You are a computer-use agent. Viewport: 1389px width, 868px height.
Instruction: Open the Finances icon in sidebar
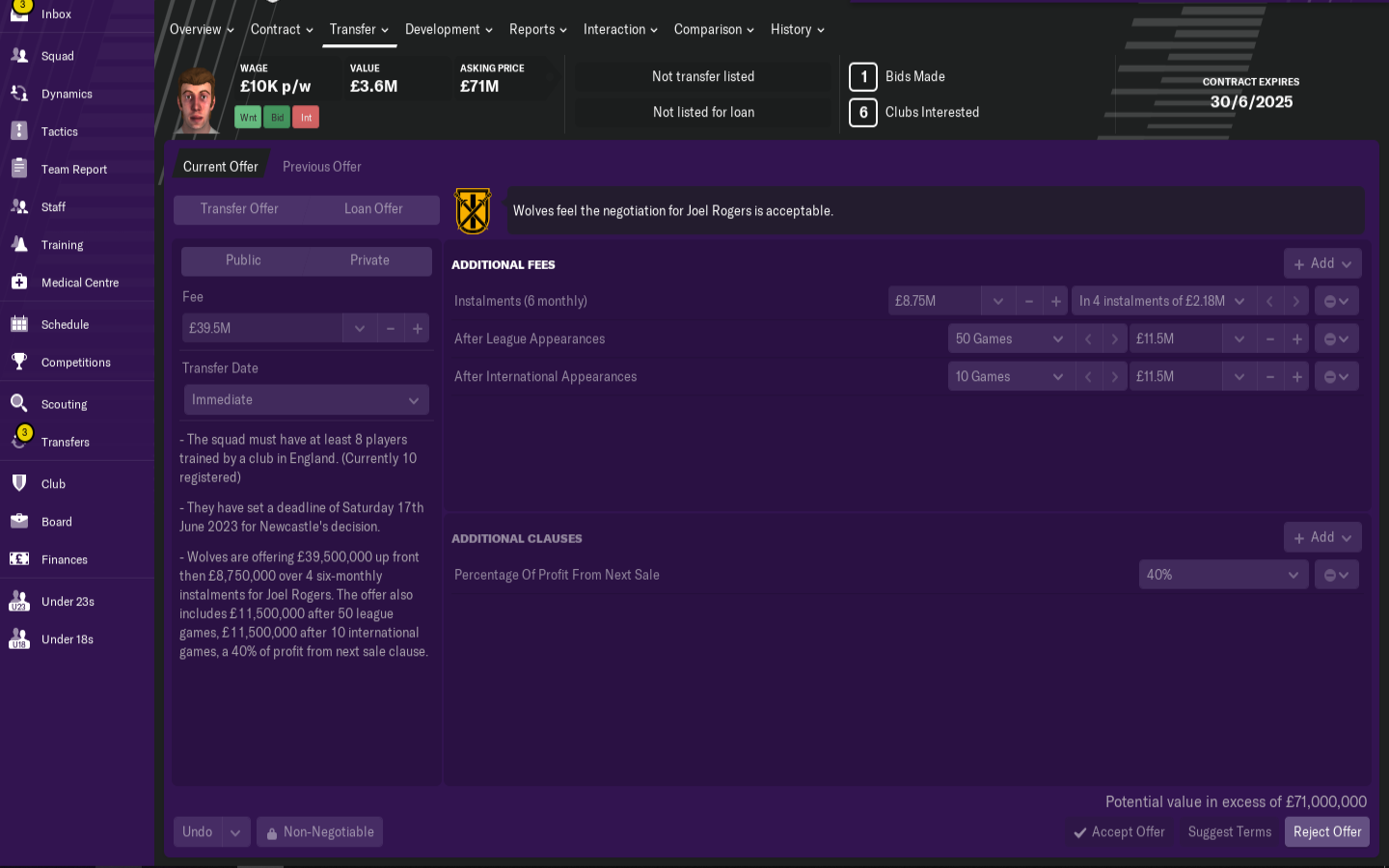tap(19, 559)
